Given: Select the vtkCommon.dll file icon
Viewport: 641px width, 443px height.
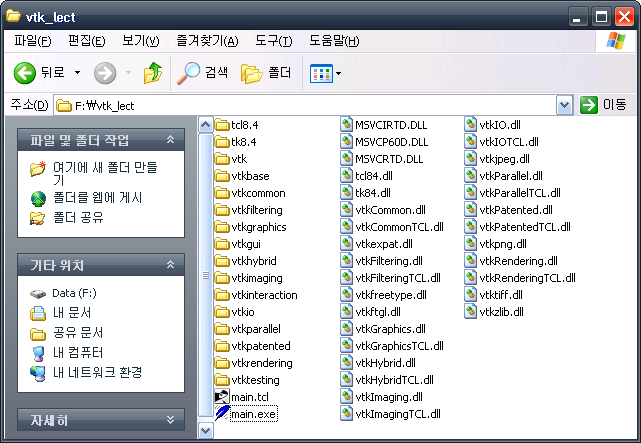Looking at the screenshot, I should click(x=346, y=209).
